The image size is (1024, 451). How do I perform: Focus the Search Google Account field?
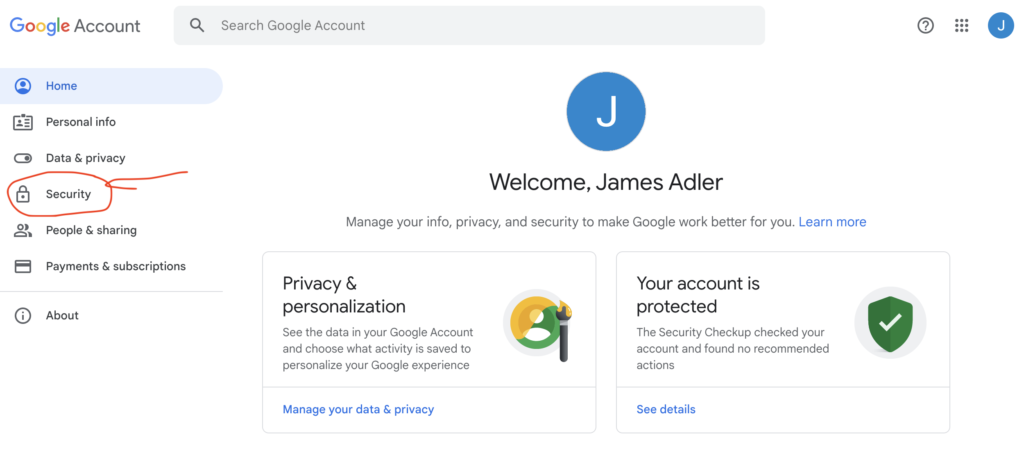tap(480, 25)
